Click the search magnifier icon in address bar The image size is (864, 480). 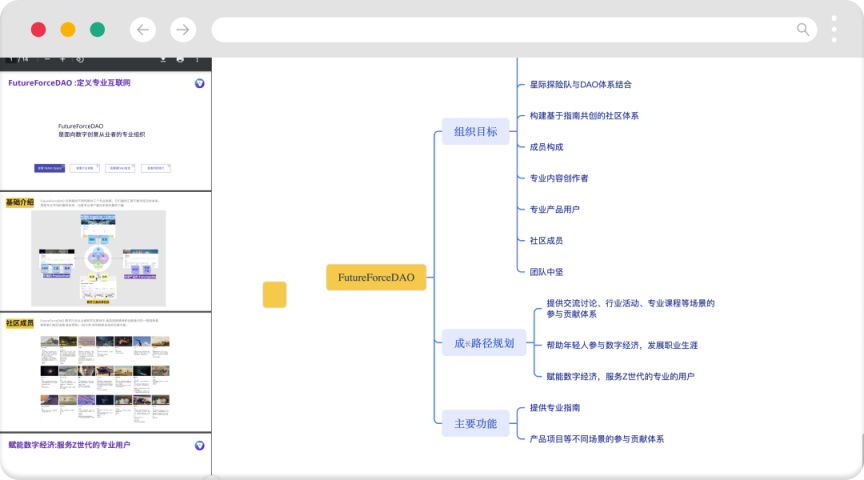click(x=803, y=30)
